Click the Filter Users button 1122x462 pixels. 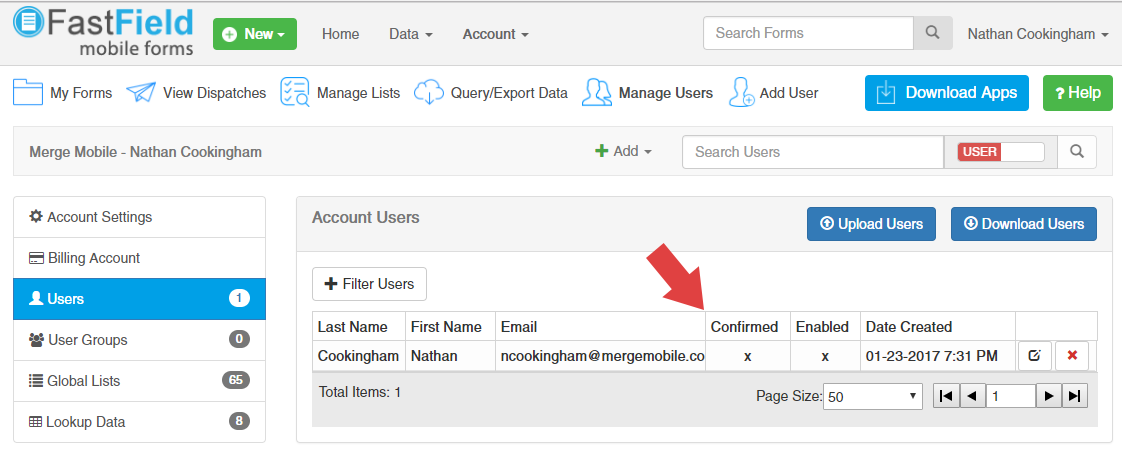pyautogui.click(x=370, y=284)
